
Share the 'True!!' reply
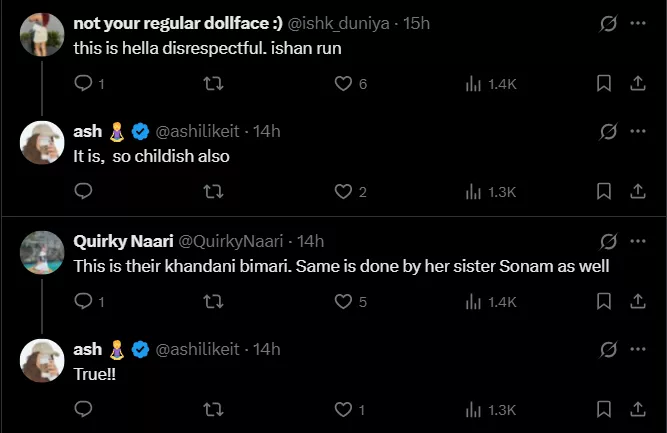tap(637, 409)
